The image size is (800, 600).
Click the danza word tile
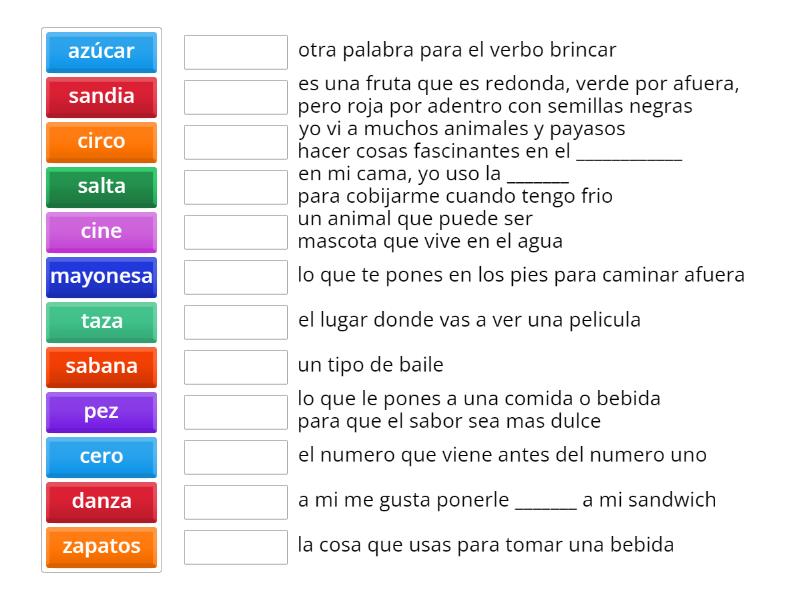pyautogui.click(x=100, y=502)
